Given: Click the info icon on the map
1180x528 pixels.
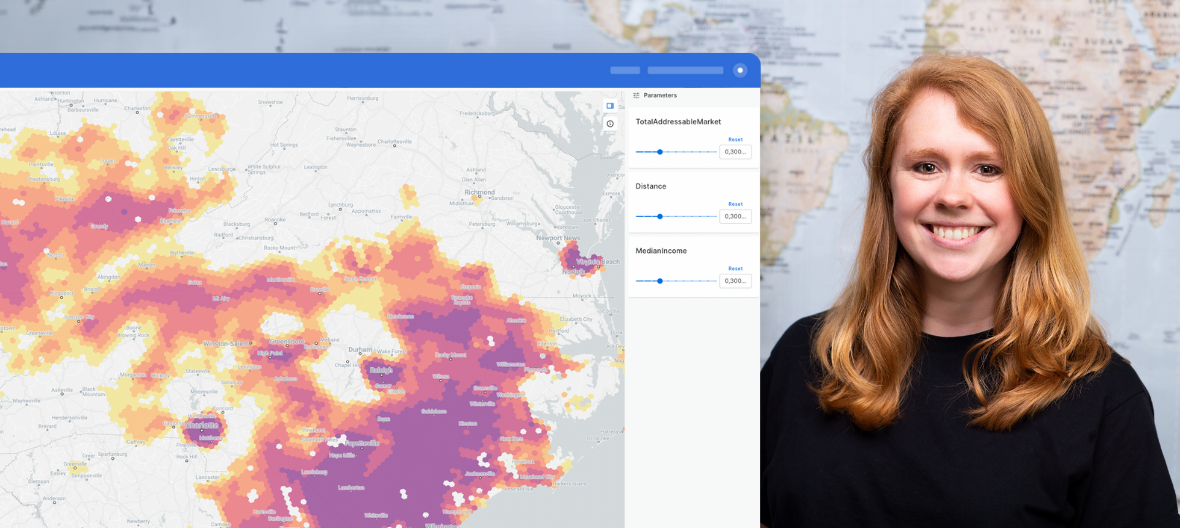Looking at the screenshot, I should 610,124.
